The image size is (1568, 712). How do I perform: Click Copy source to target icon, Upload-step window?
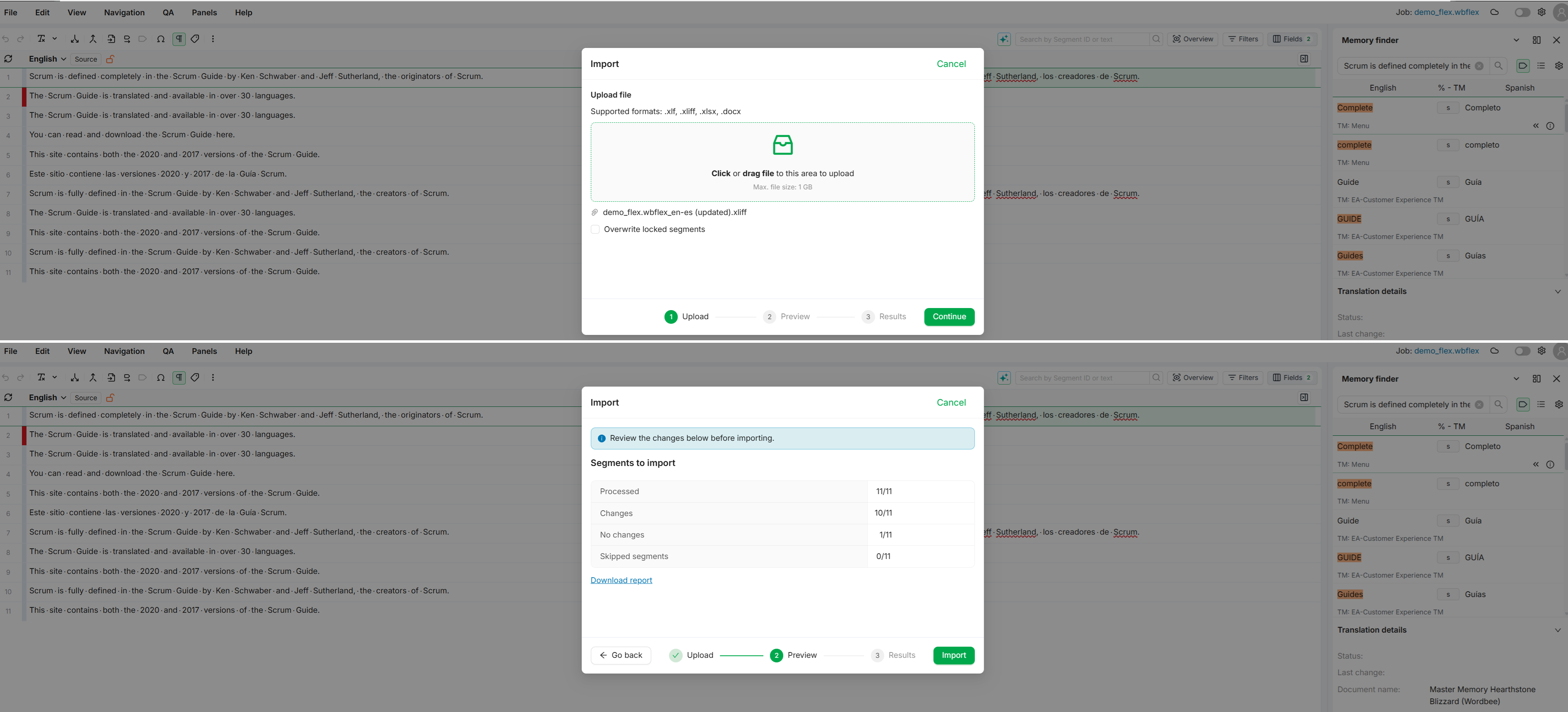(111, 39)
